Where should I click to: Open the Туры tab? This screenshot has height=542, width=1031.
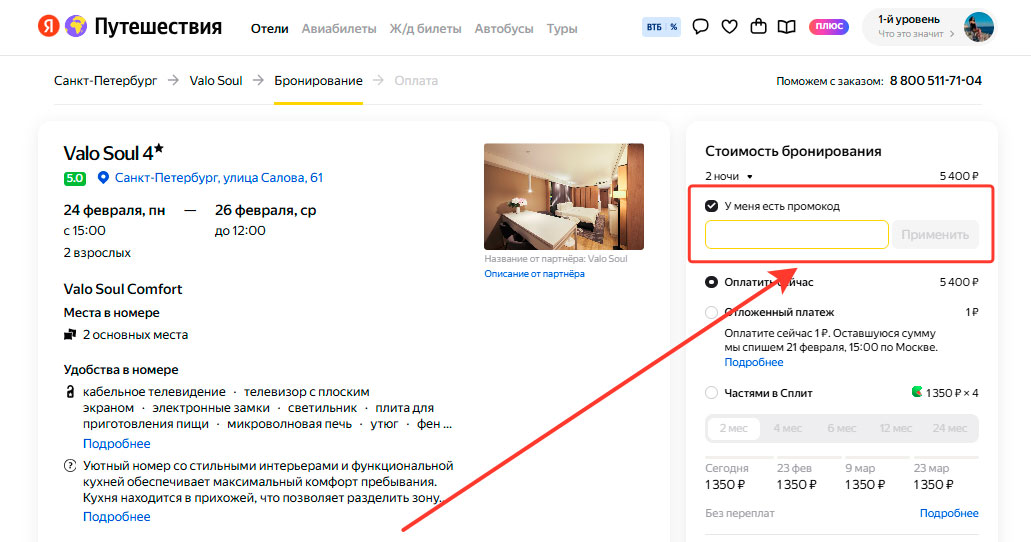pyautogui.click(x=562, y=29)
